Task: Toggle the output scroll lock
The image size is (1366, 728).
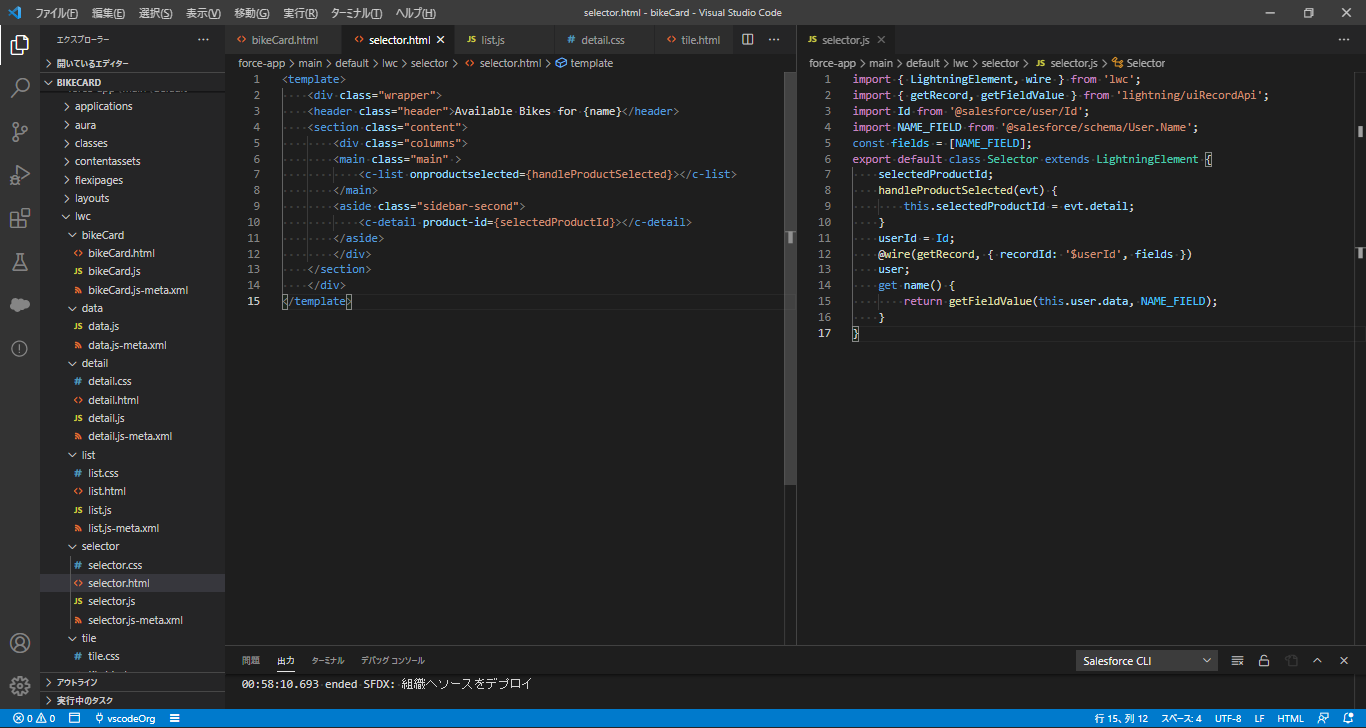Action: (1264, 661)
